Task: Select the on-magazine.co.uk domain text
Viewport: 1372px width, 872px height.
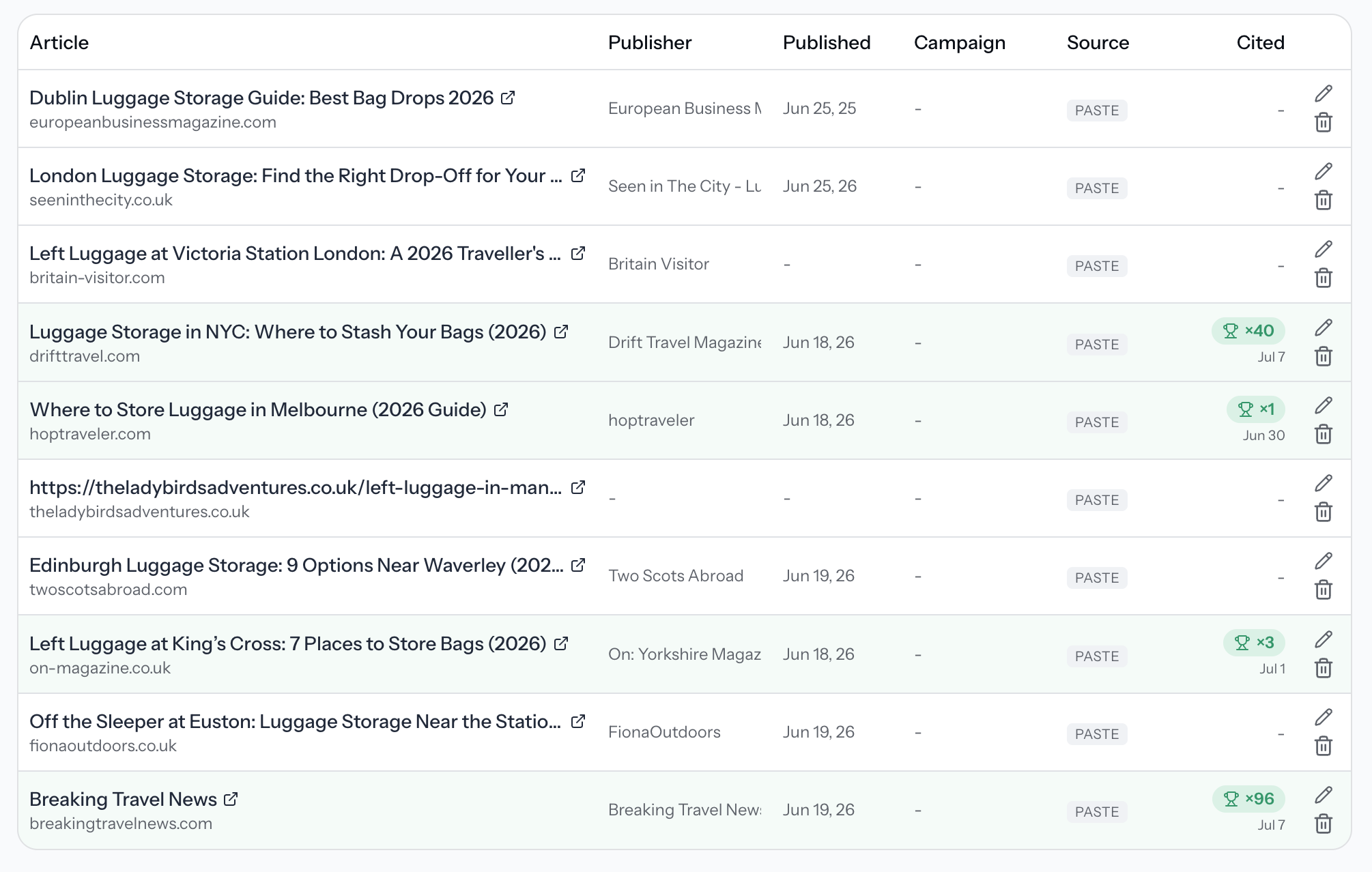Action: click(x=100, y=668)
